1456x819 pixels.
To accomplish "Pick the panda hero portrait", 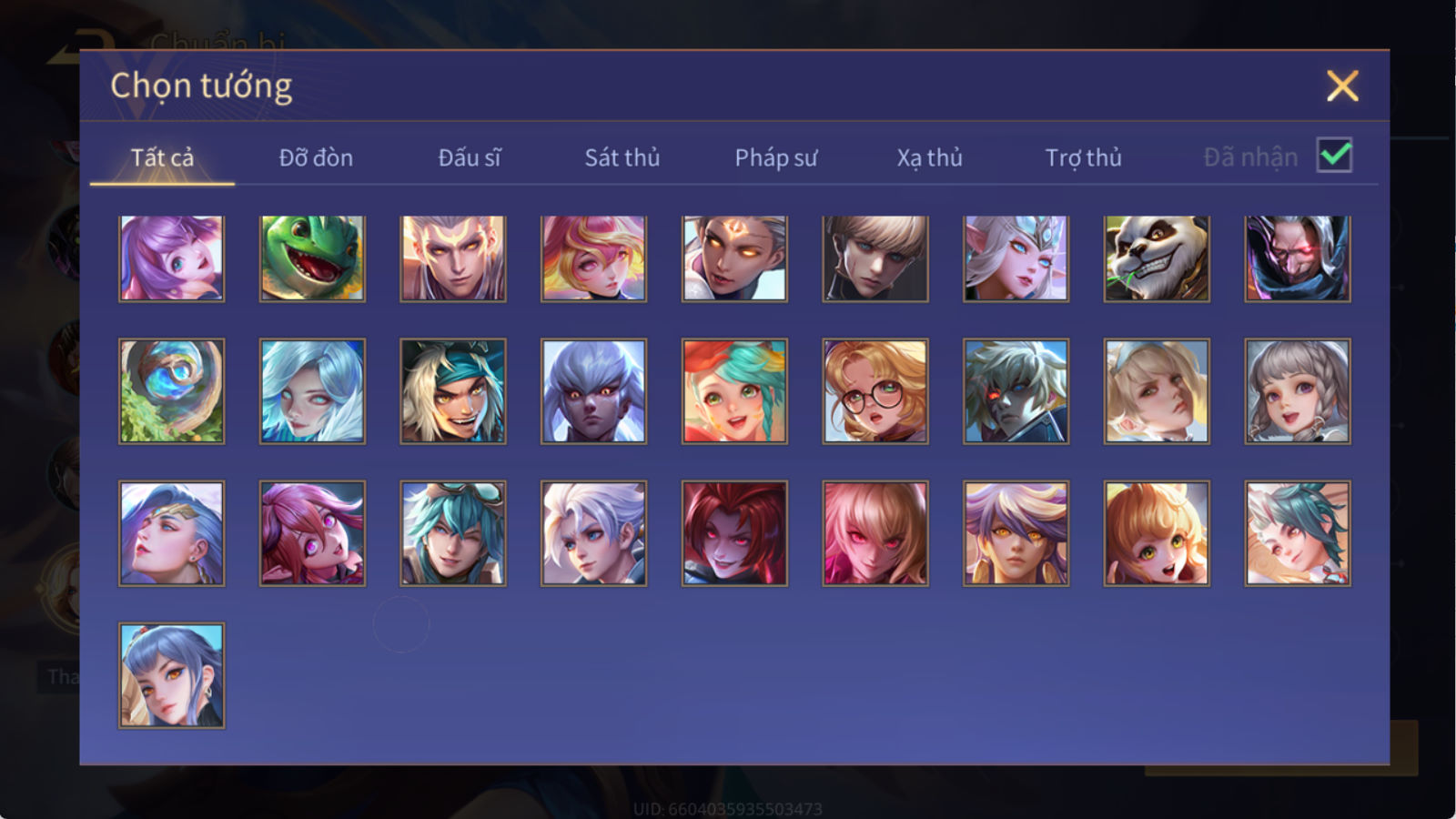I will 1157,258.
